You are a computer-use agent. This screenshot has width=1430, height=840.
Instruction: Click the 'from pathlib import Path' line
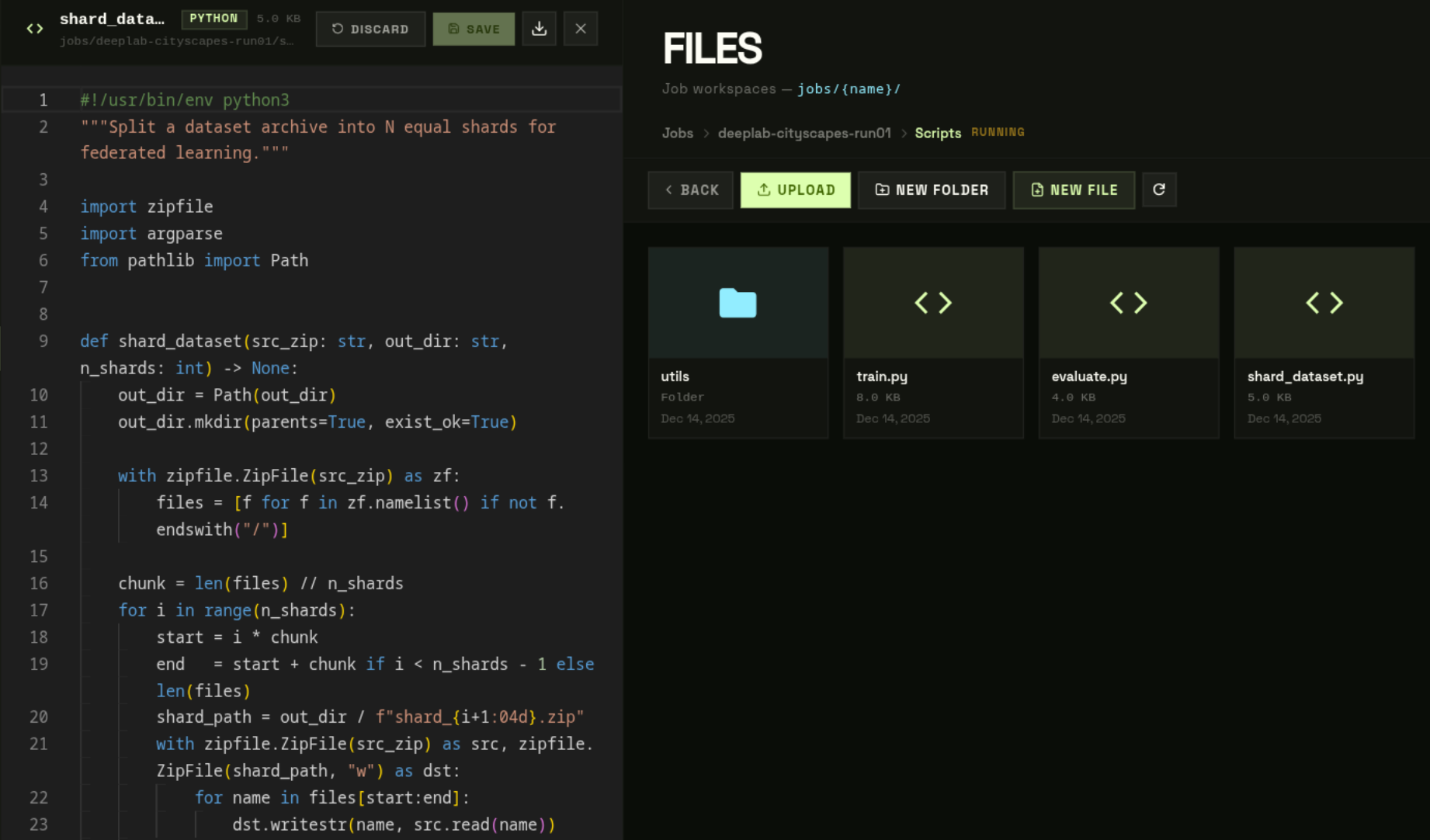(194, 261)
